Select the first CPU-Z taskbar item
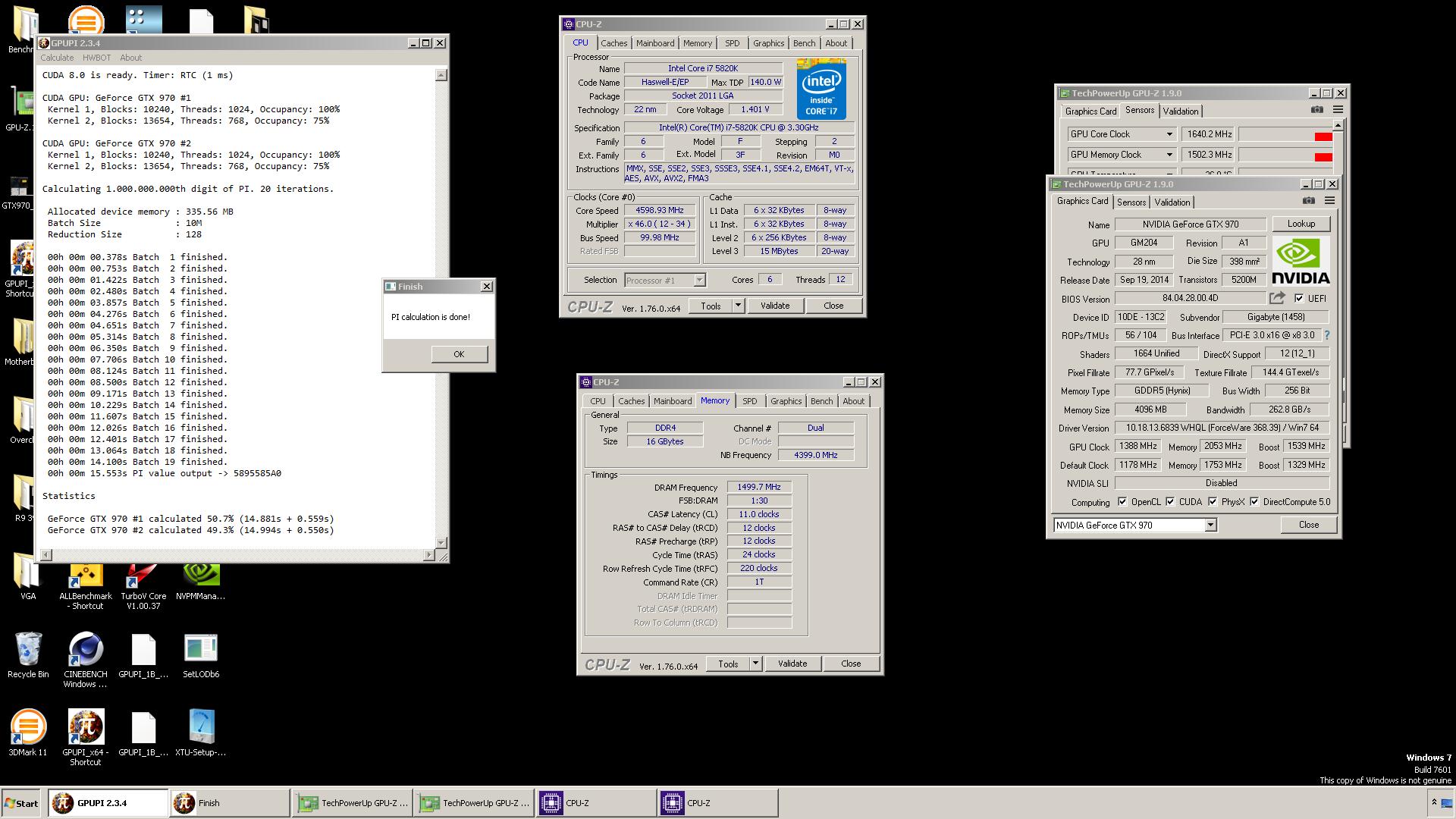 (596, 803)
